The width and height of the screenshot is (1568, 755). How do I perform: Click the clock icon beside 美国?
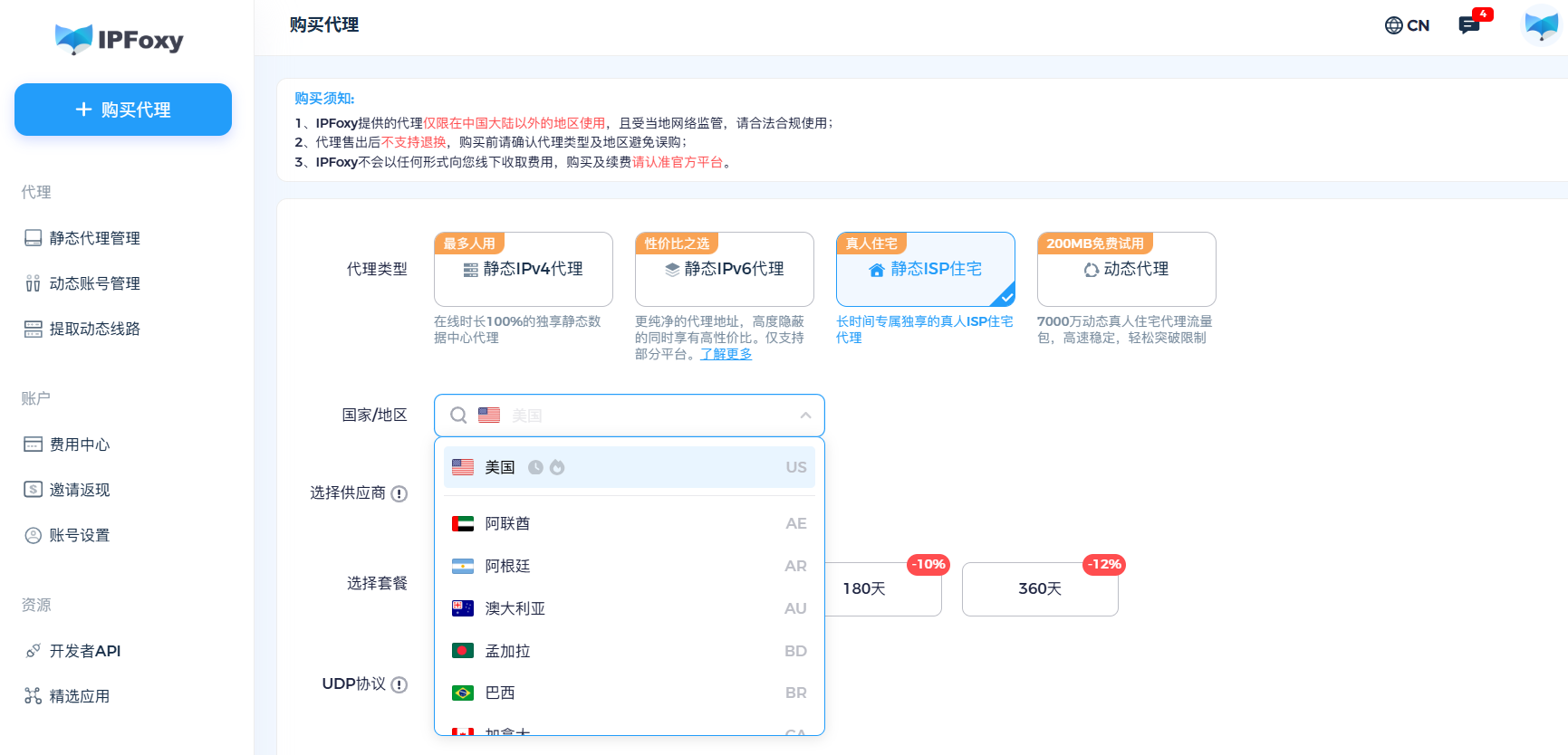[x=535, y=467]
